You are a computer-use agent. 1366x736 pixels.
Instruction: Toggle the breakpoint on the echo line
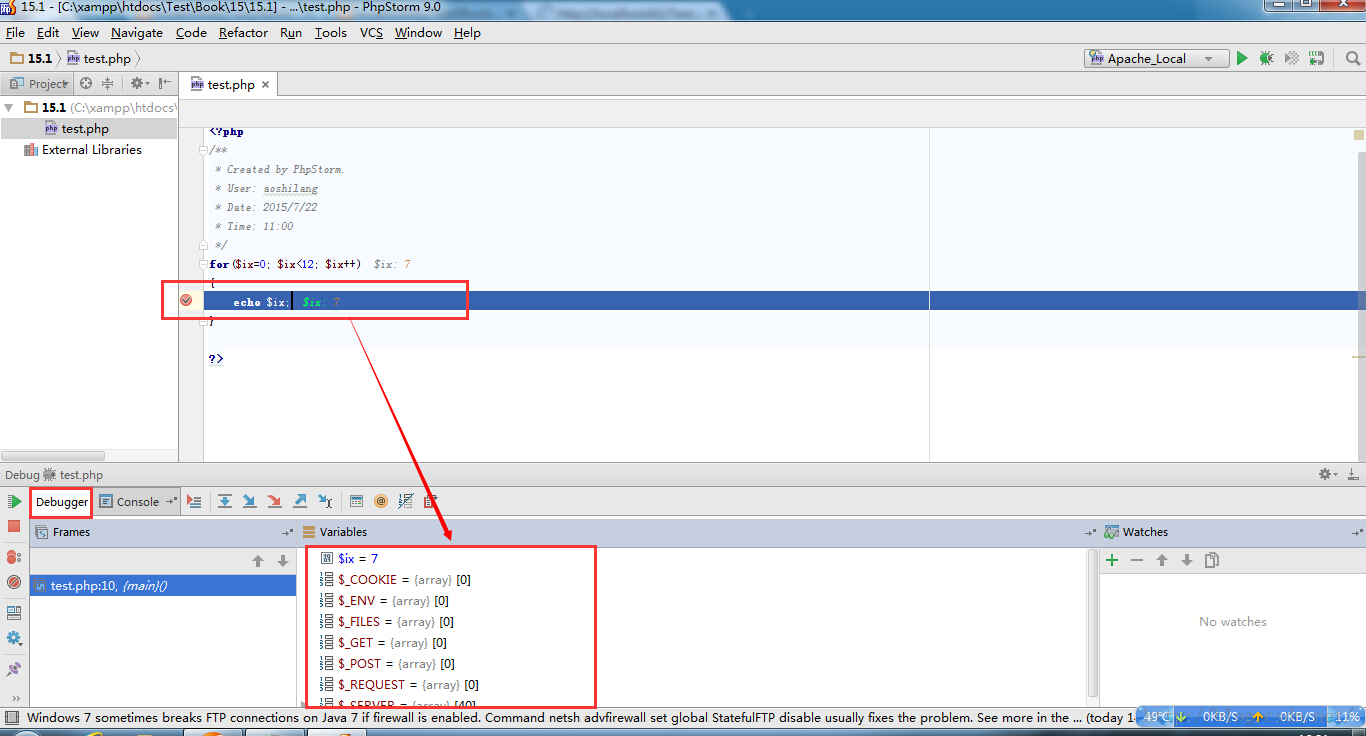pos(186,301)
